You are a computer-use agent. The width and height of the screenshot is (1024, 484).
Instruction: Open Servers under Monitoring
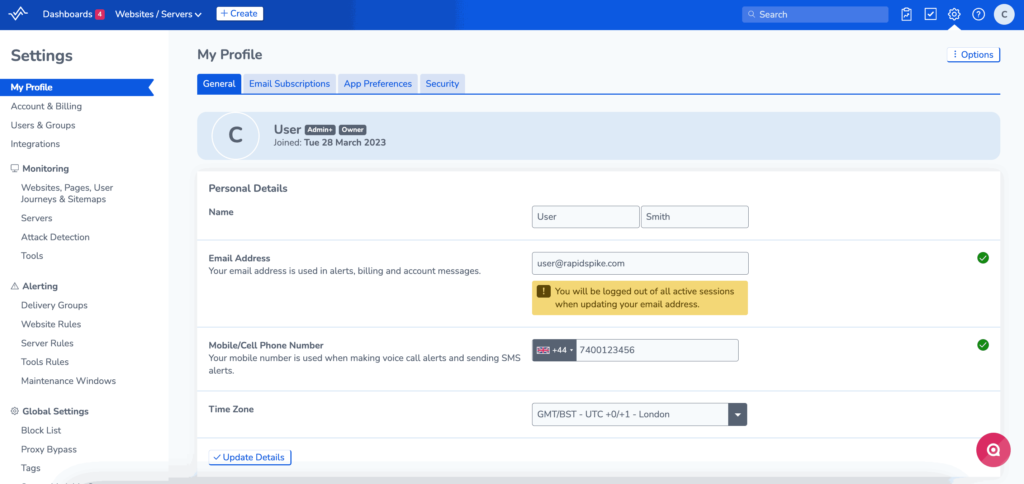tap(37, 218)
